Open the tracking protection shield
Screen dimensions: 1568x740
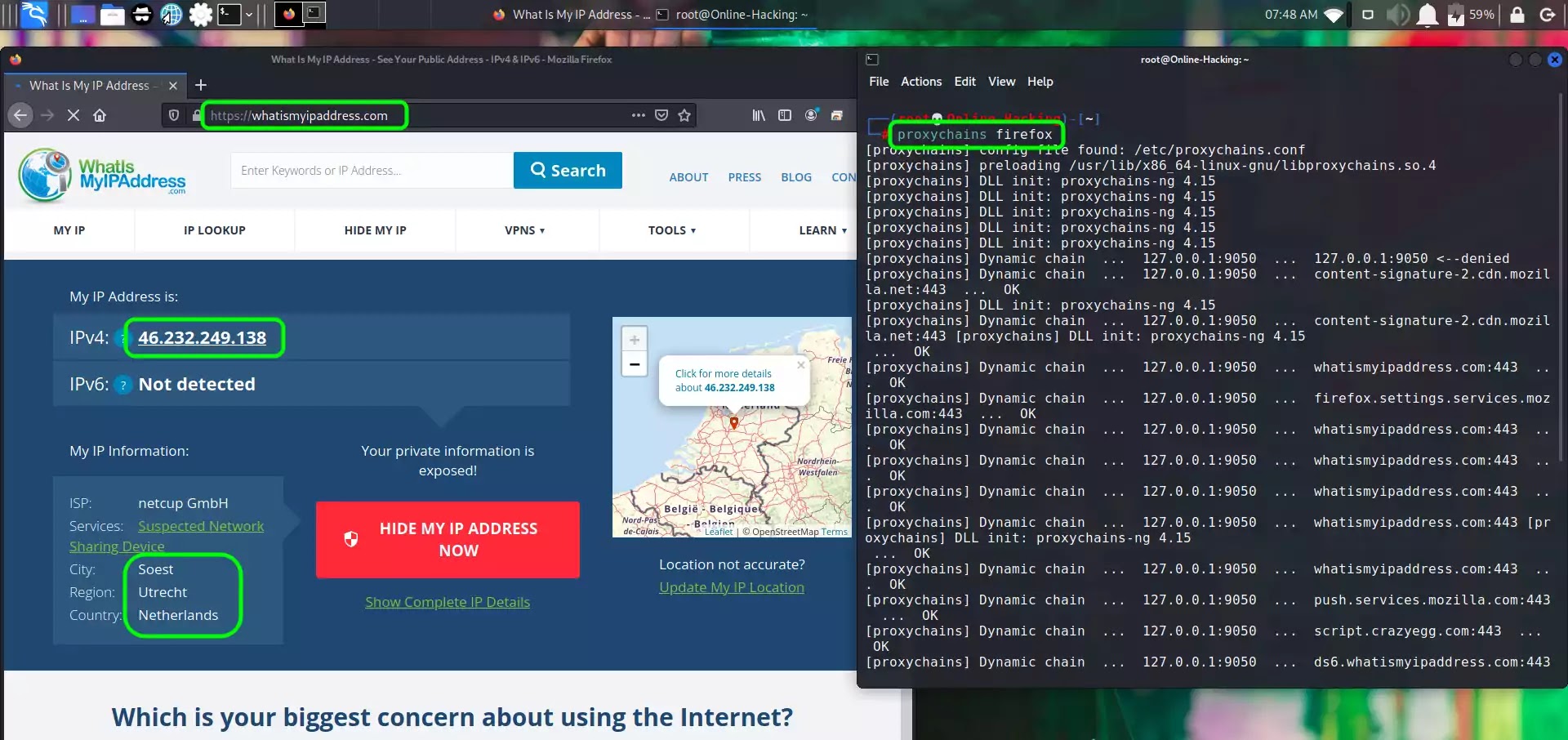coord(174,115)
